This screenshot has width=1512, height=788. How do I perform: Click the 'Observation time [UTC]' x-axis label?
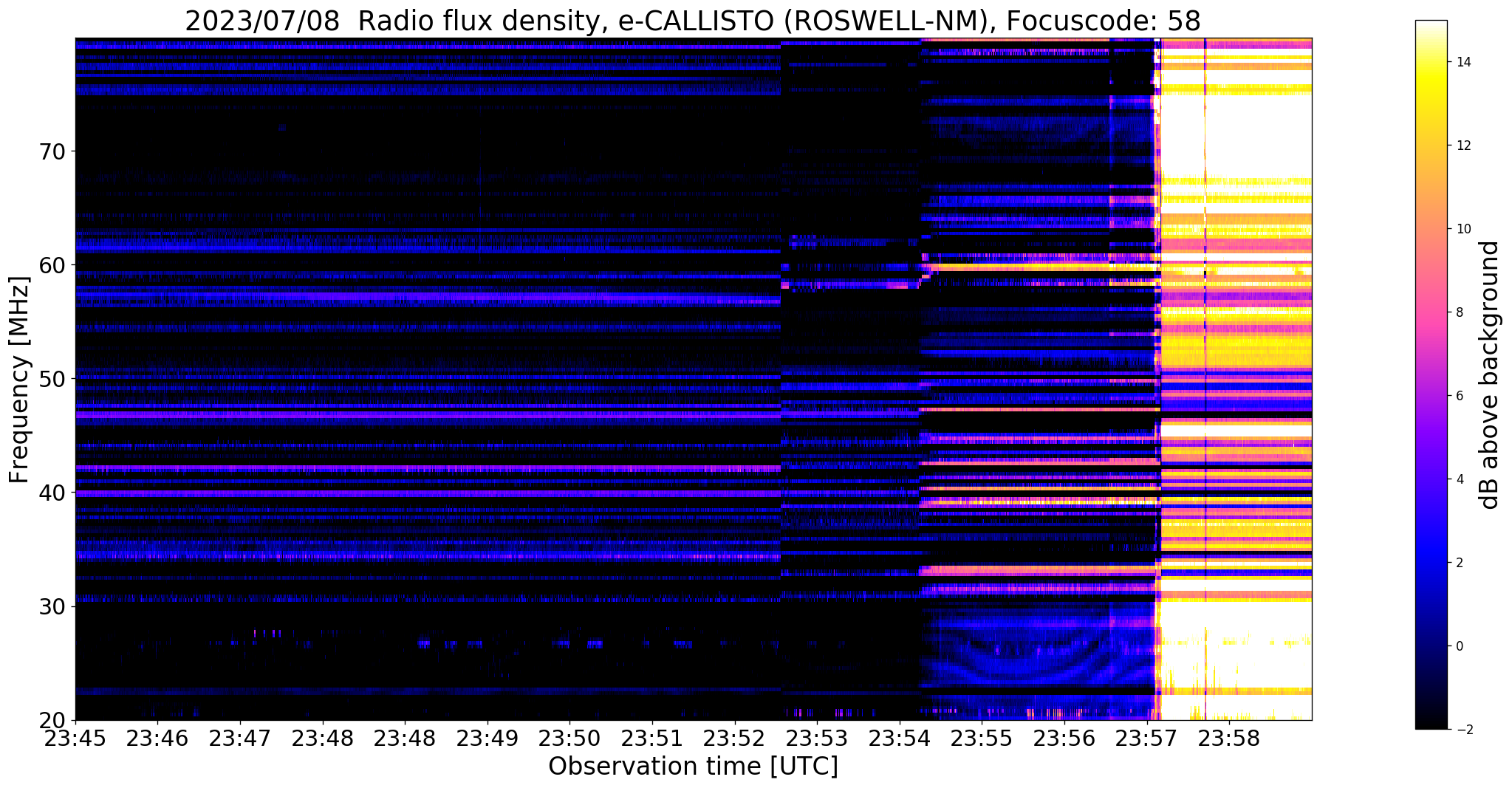pos(693,767)
